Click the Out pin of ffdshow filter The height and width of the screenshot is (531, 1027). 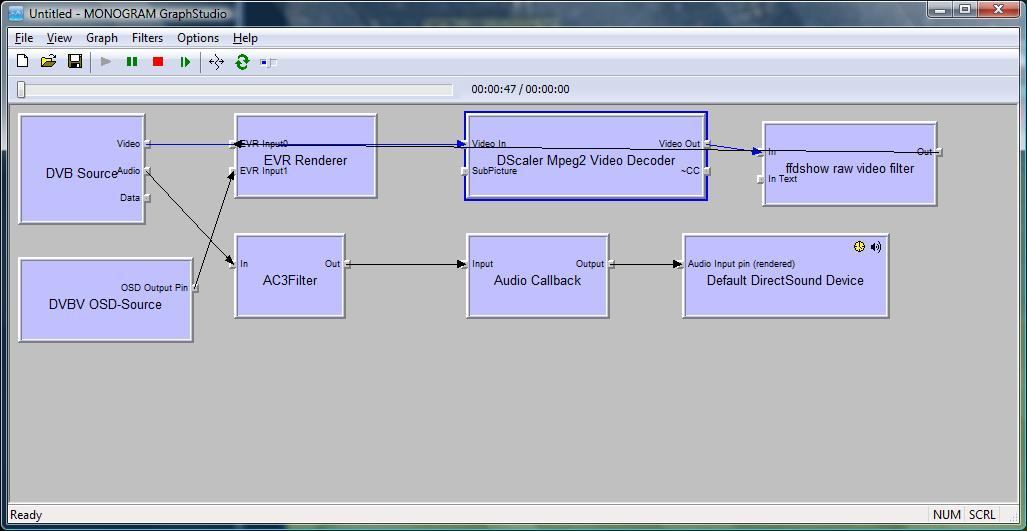click(939, 152)
